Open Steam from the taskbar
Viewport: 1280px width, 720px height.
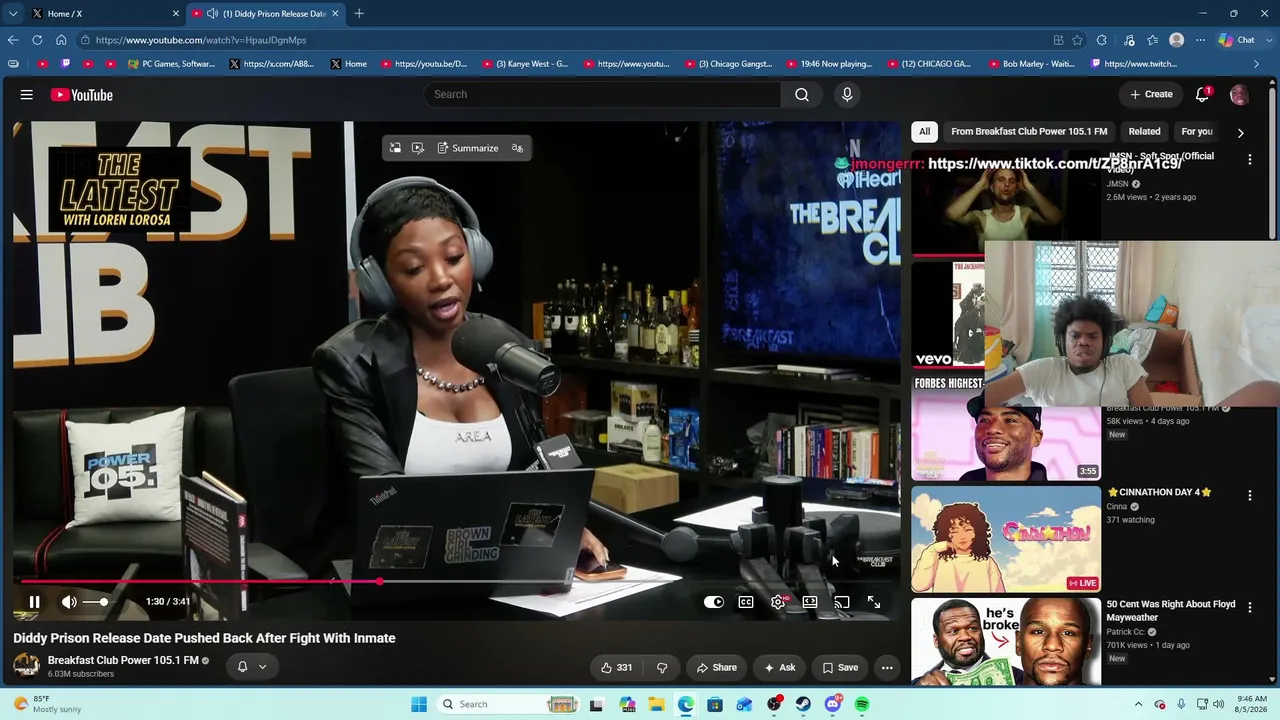(803, 704)
